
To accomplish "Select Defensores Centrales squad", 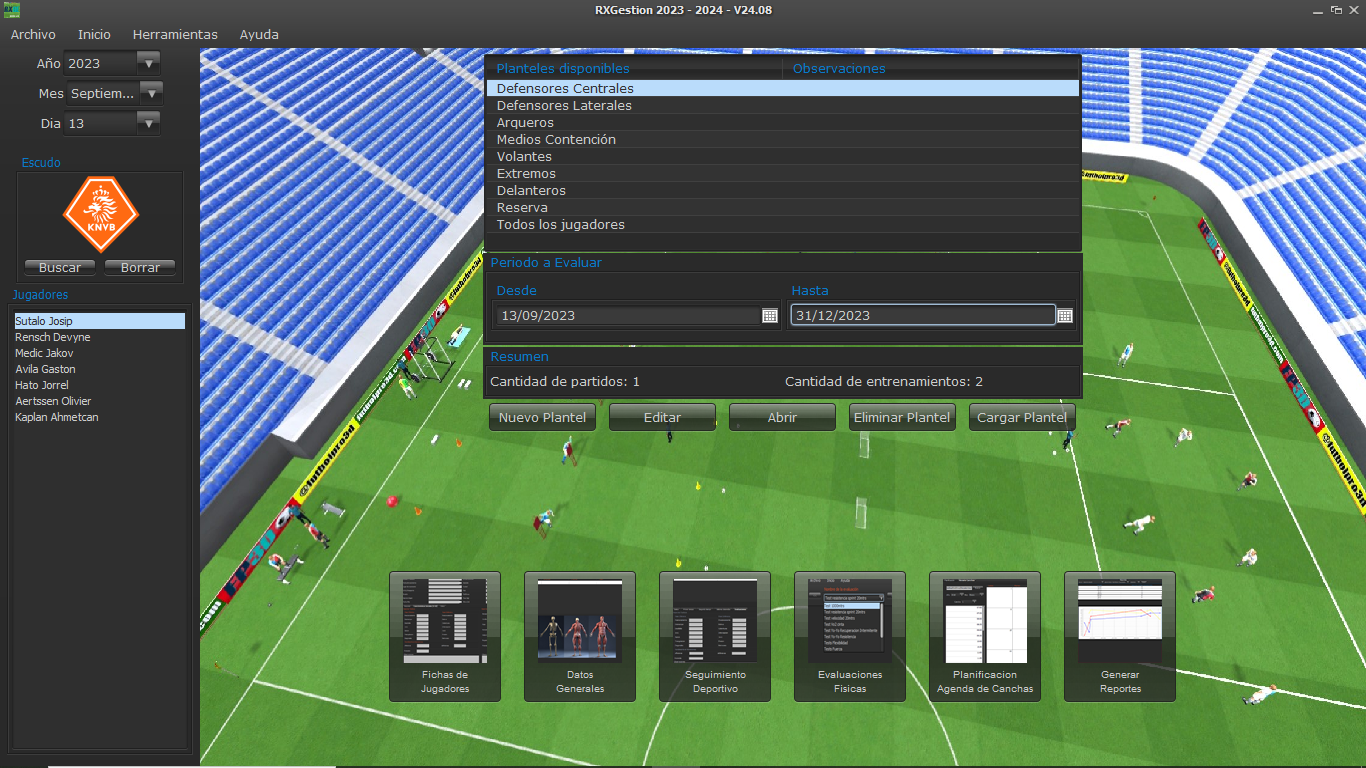I will 783,89.
